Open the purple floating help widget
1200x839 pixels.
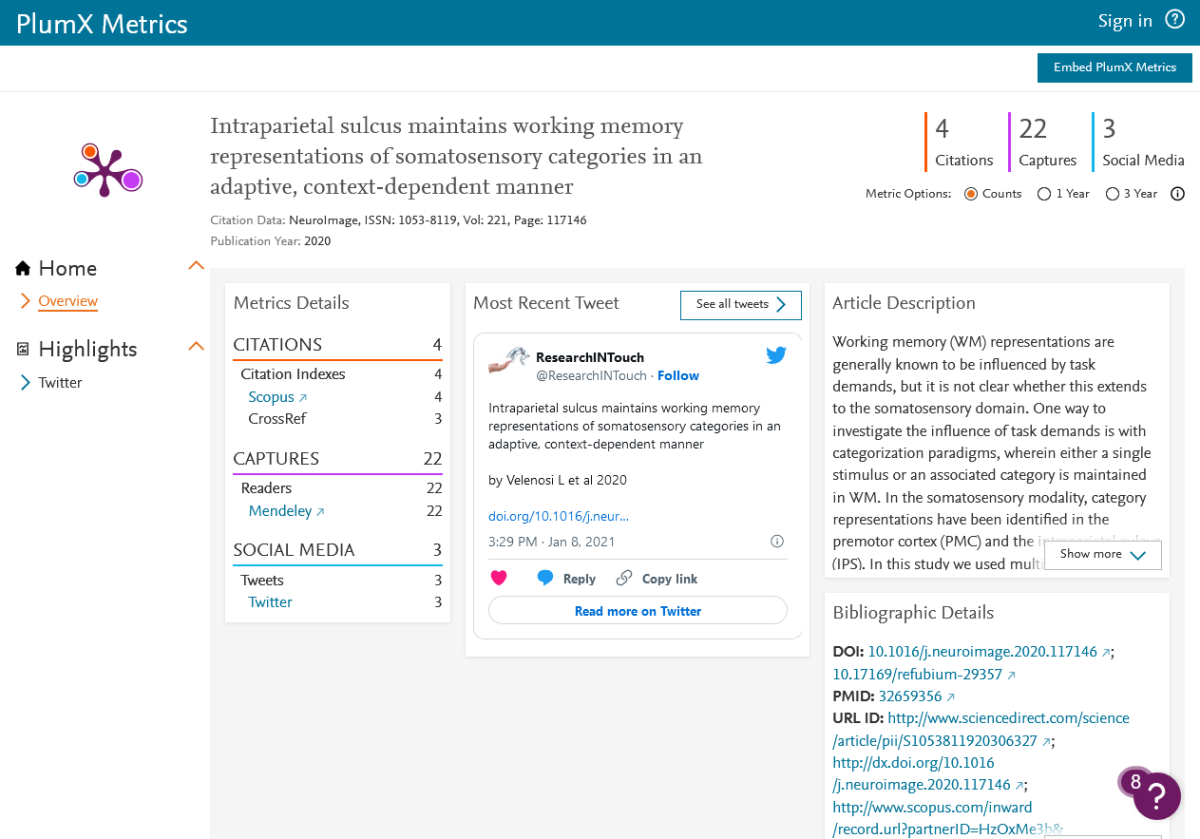point(1156,795)
